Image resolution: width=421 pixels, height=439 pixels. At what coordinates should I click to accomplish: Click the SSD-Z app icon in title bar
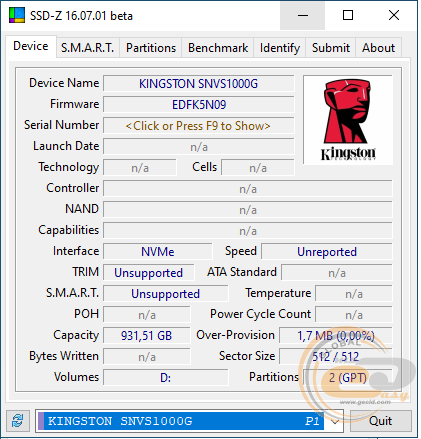pyautogui.click(x=17, y=15)
